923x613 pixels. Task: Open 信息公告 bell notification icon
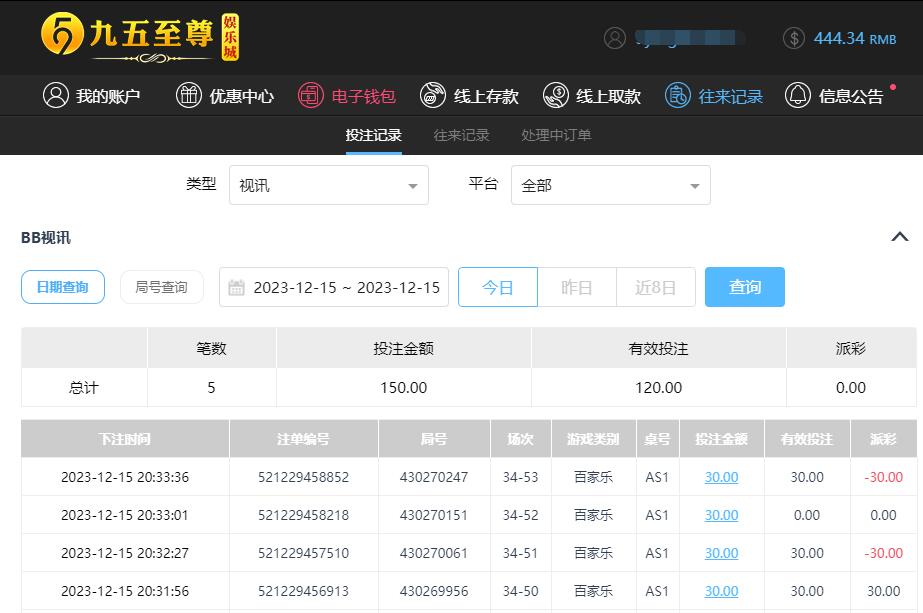pos(797,96)
